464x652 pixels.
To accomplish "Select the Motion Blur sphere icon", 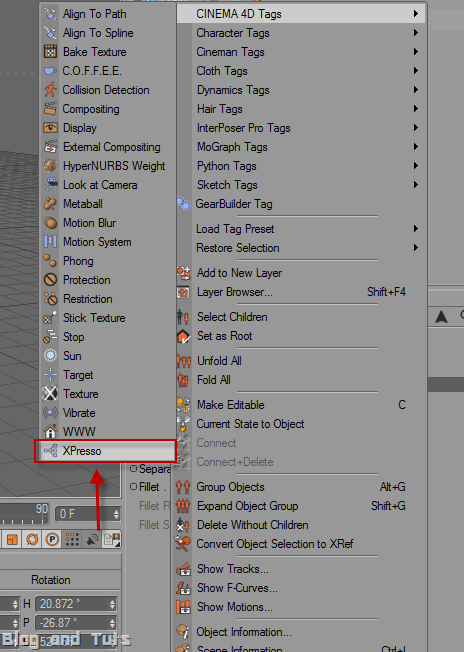I will point(50,223).
